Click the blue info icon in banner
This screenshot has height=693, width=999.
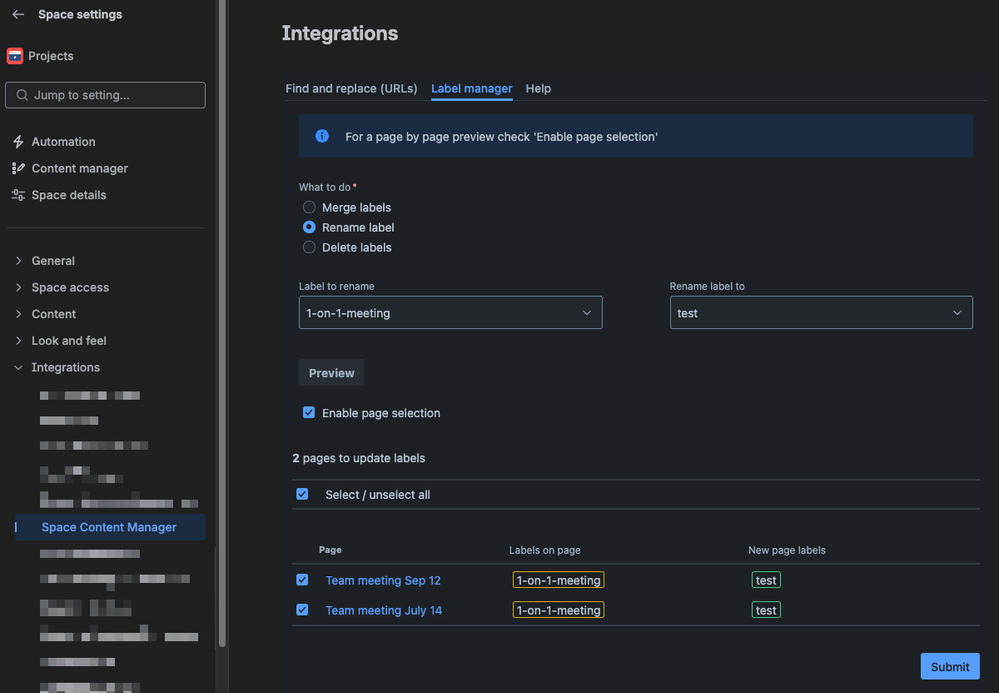(322, 136)
